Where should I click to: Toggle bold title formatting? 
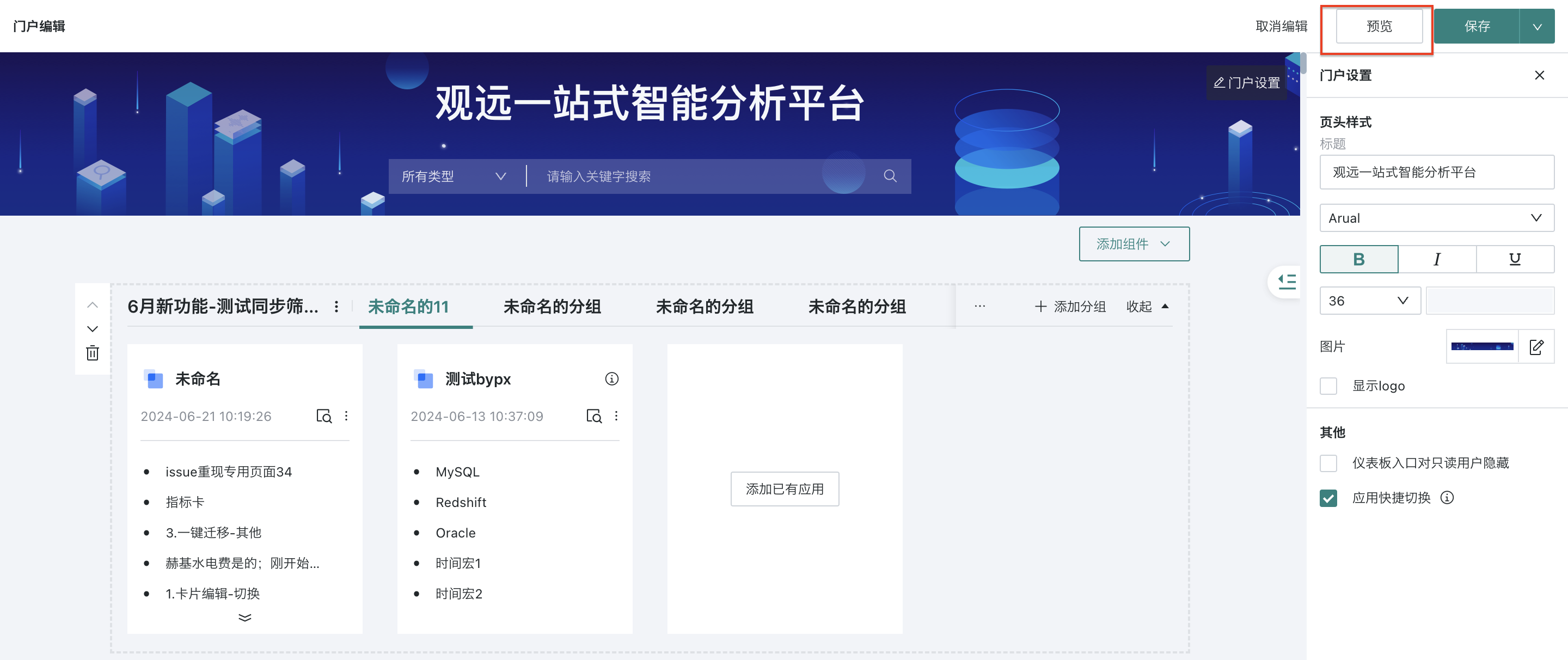[x=1358, y=259]
